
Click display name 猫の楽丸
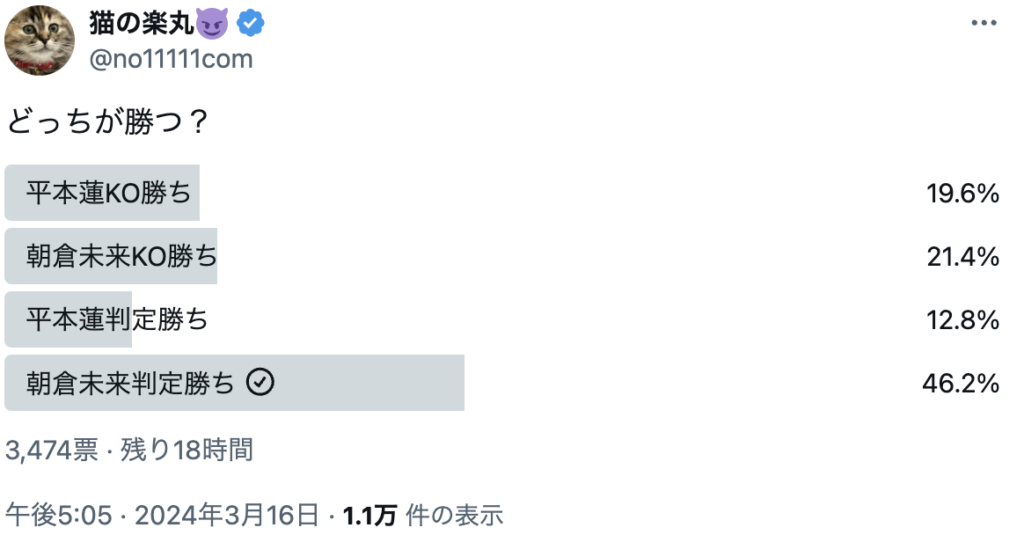[142, 24]
